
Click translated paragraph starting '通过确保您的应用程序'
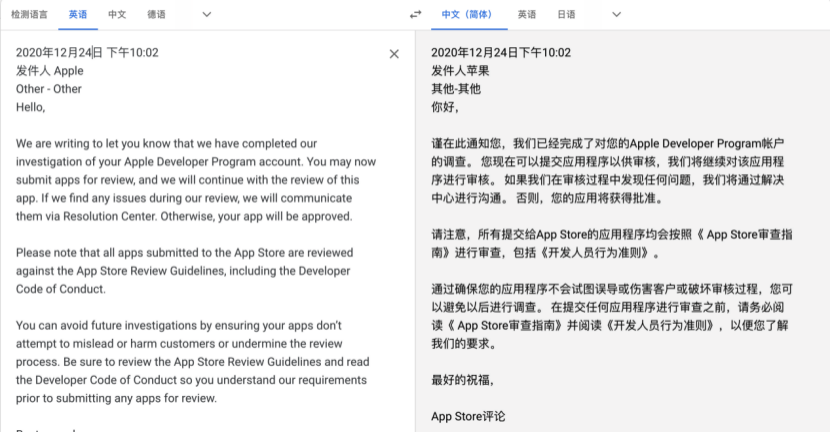click(x=612, y=316)
